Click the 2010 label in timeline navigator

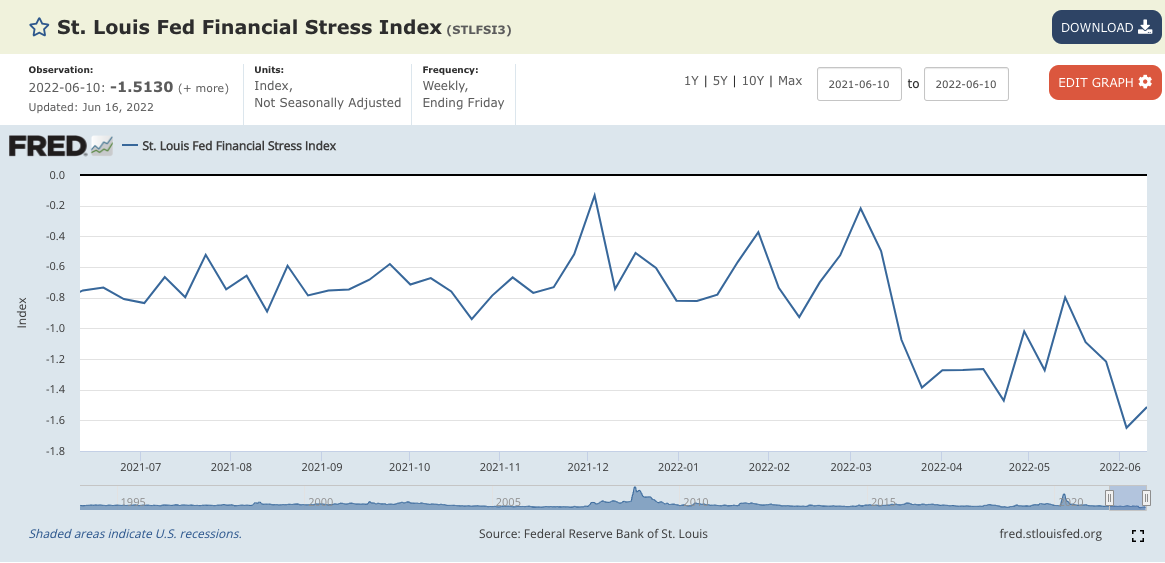695,502
